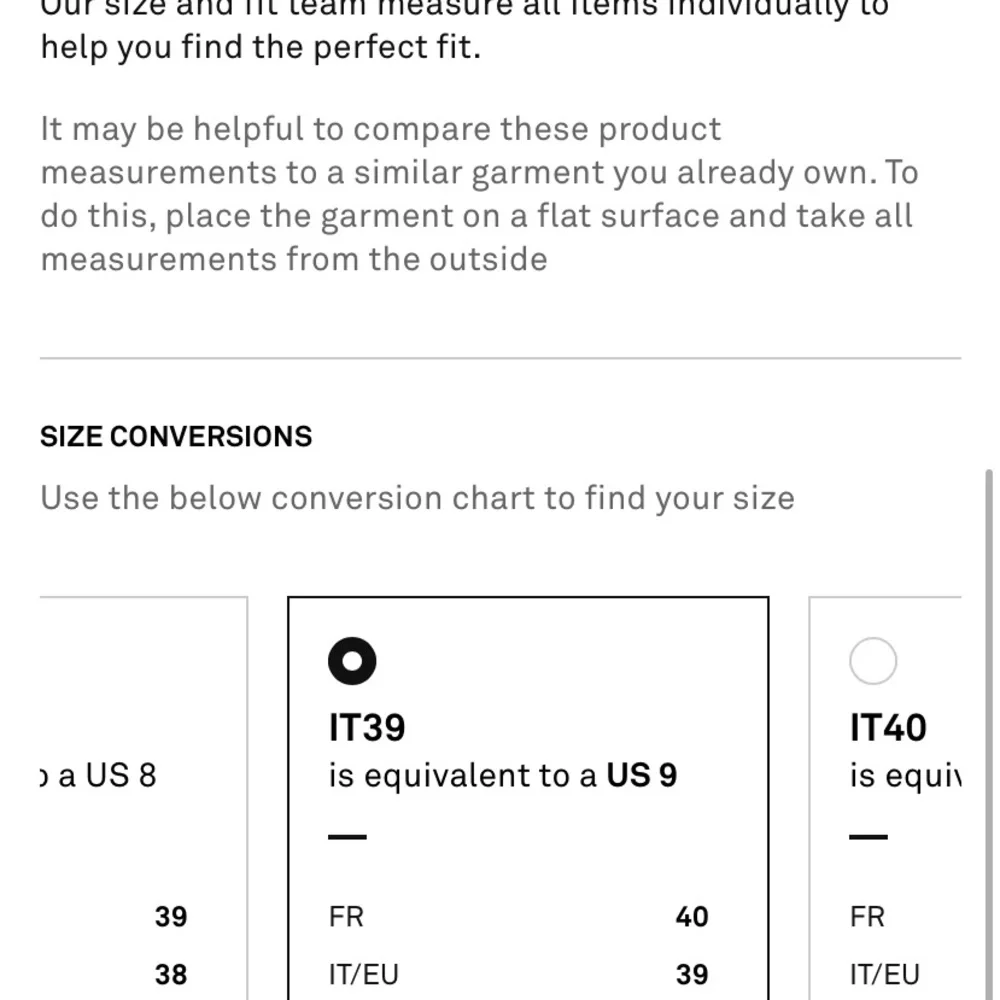Click the IT40 size heading
This screenshot has height=1000, width=1000.
tap(888, 727)
